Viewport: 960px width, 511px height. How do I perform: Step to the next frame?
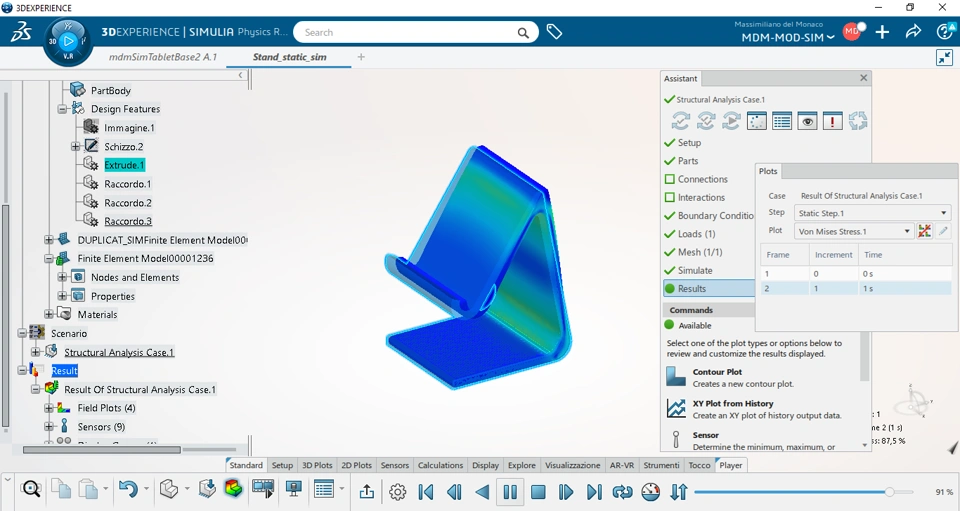566,491
